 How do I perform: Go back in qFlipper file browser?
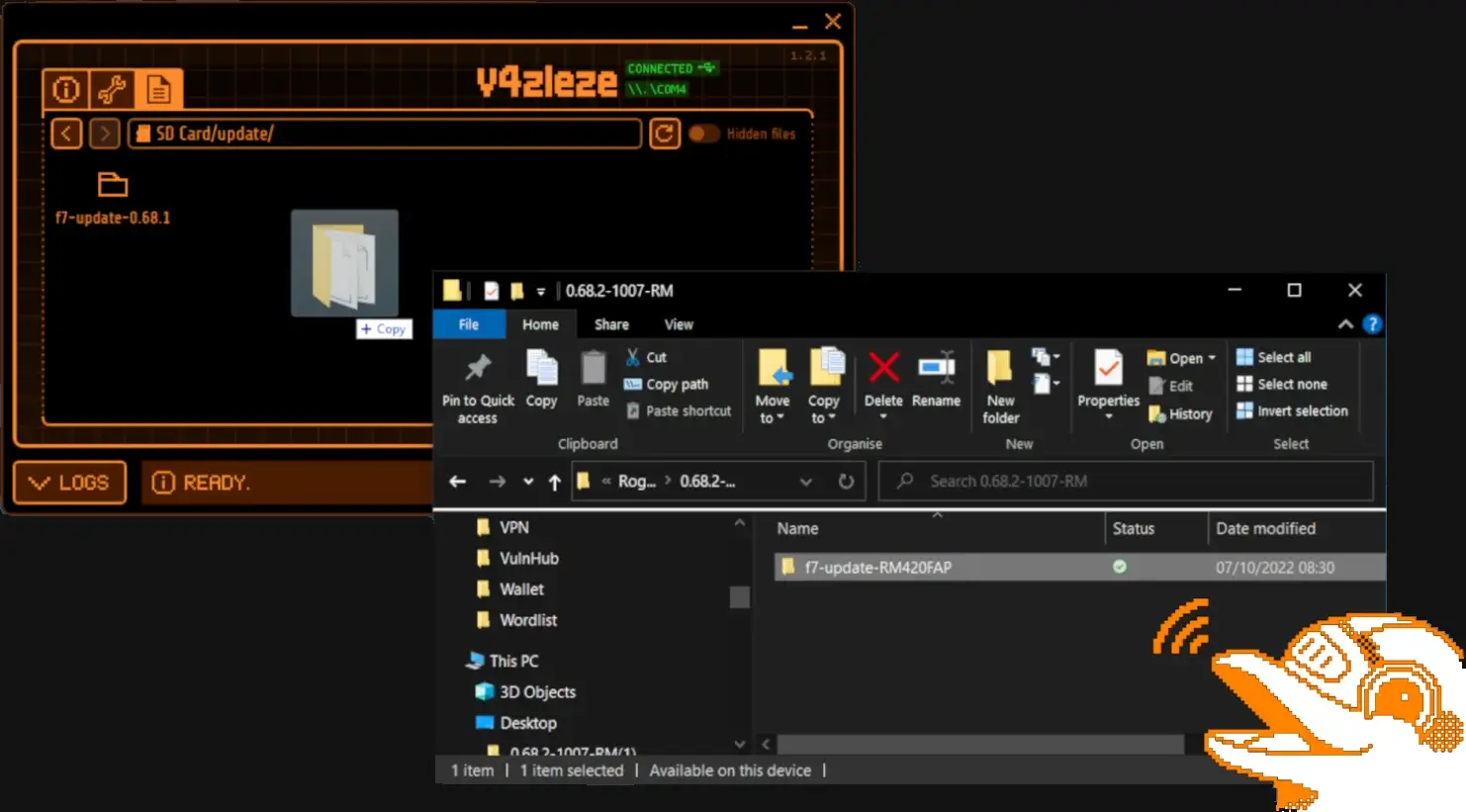tap(66, 134)
